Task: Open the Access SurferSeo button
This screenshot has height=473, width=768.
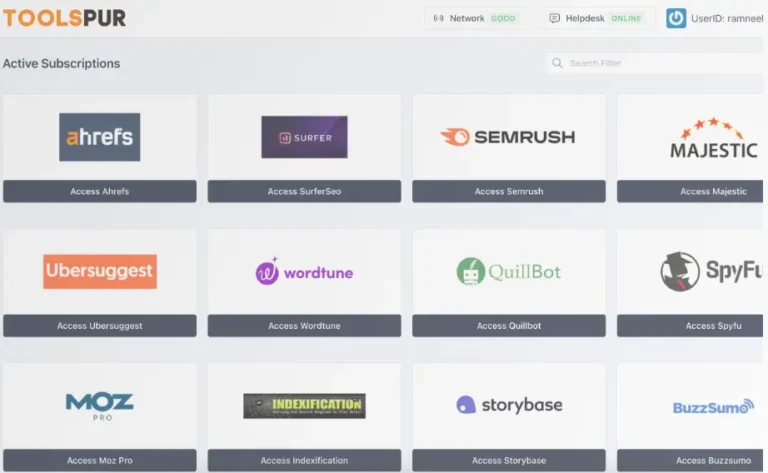Action: [x=304, y=191]
